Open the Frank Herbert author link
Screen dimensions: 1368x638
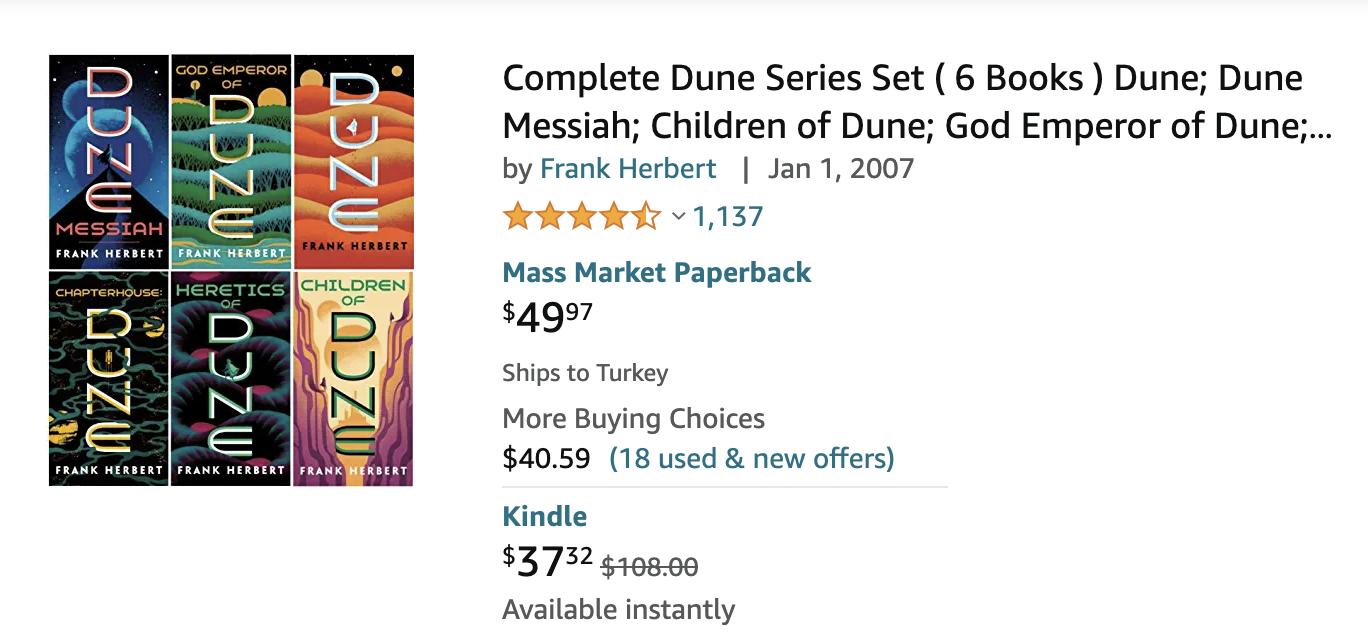[628, 168]
